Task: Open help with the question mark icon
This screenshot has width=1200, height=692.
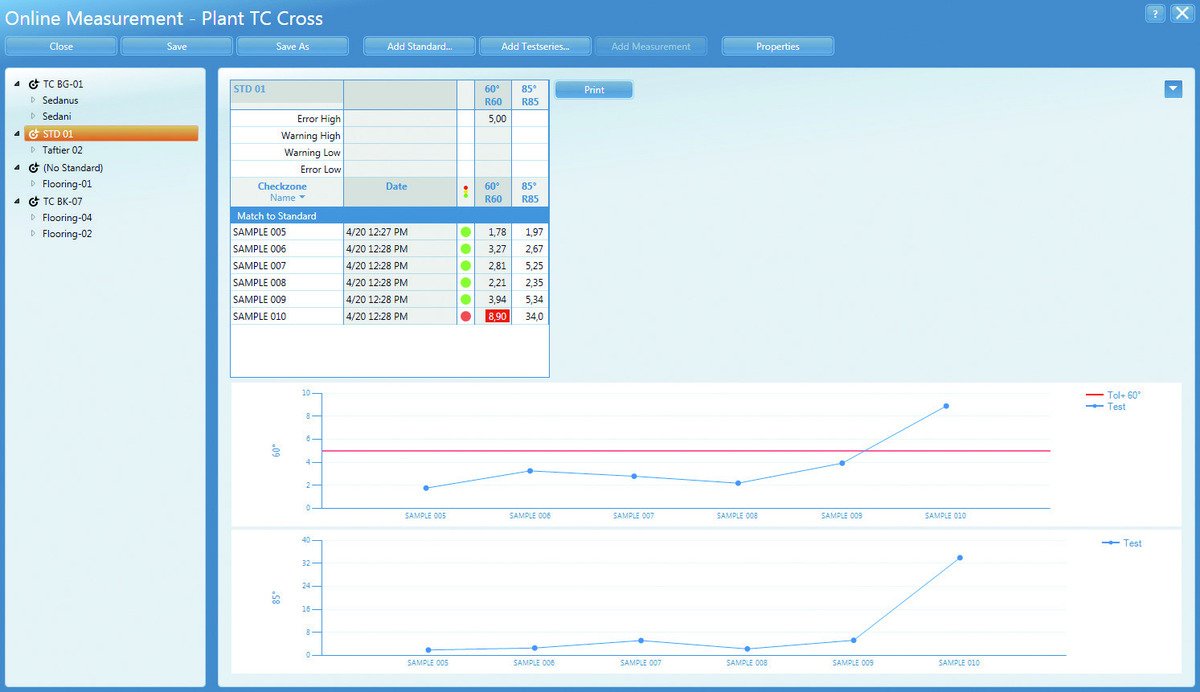Action: click(1155, 13)
